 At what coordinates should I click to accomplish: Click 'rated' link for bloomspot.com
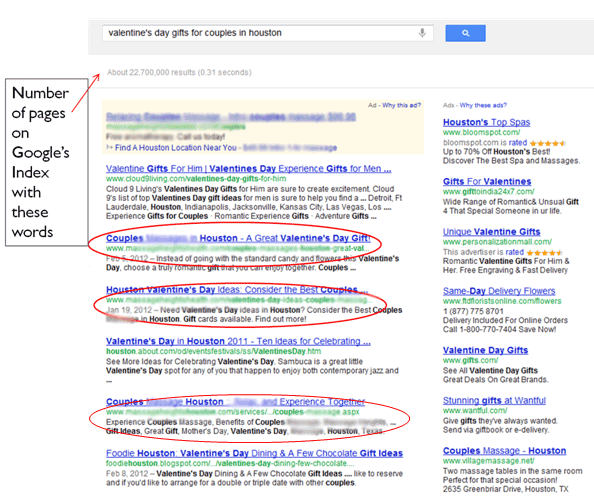pos(517,143)
